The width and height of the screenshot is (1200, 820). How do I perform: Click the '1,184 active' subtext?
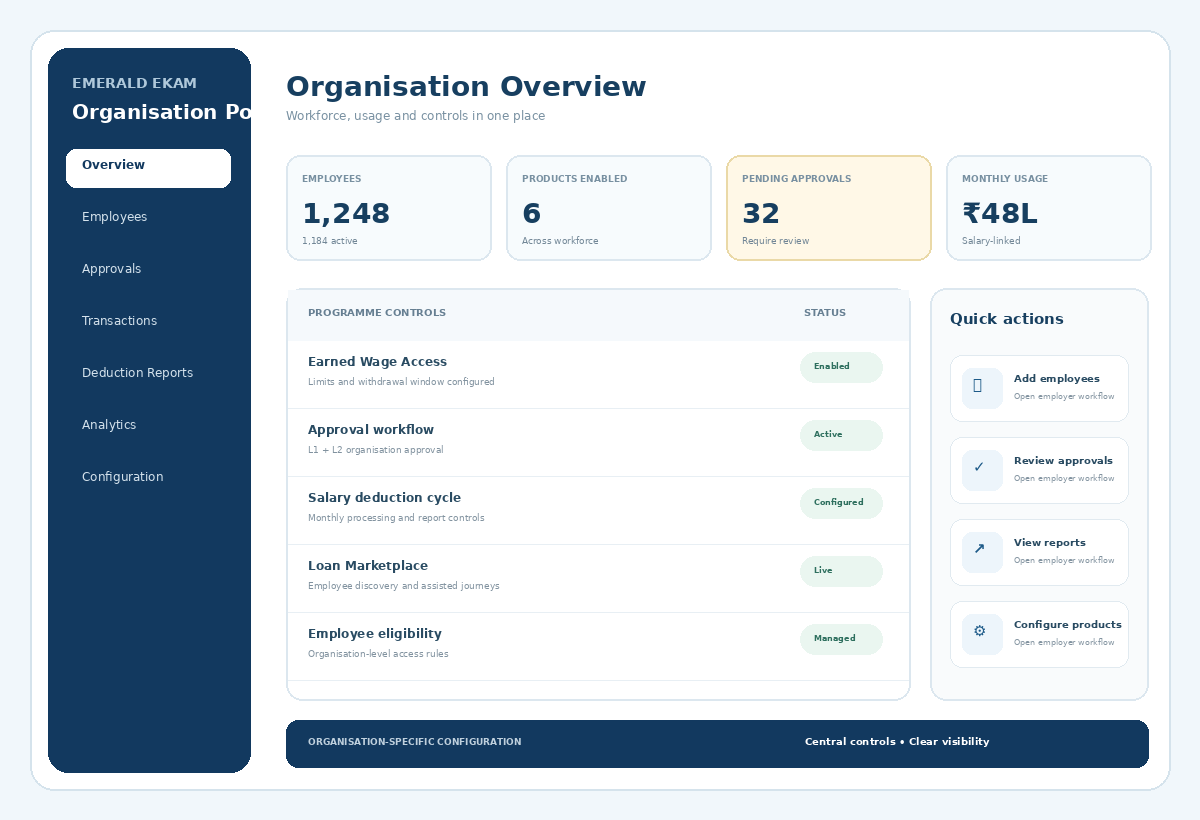pos(329,241)
